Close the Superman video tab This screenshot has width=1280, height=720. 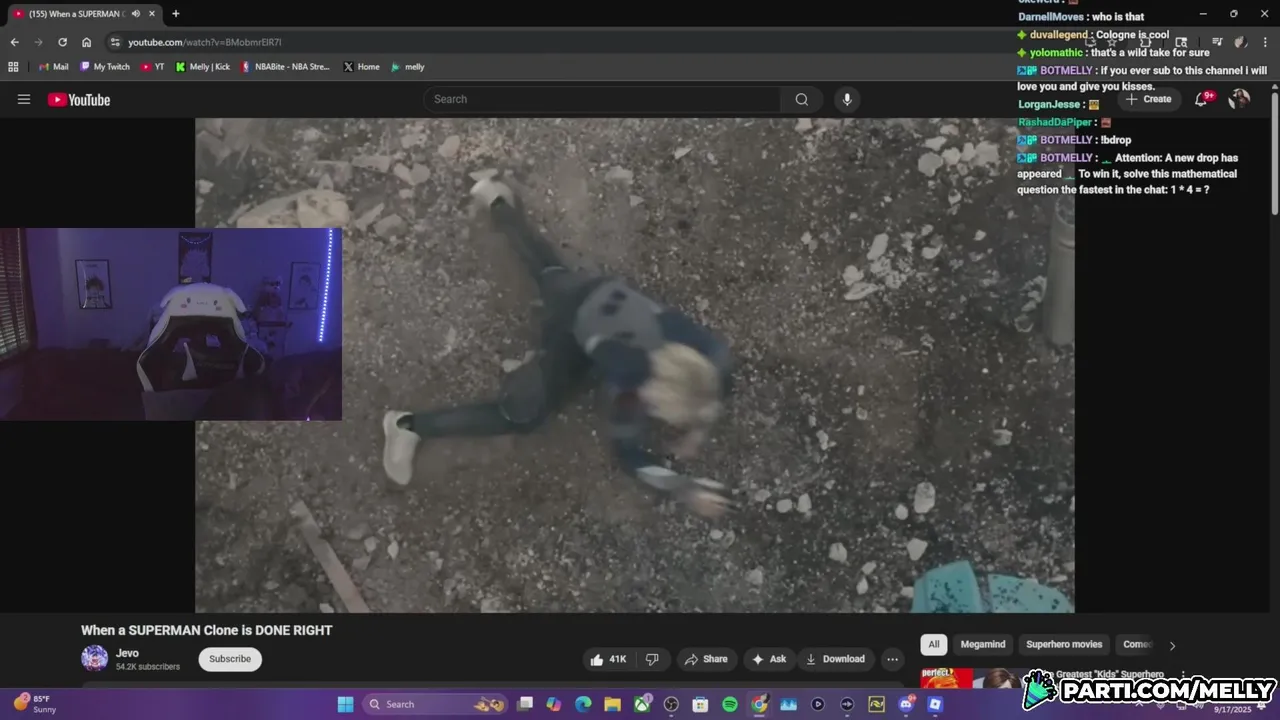click(152, 14)
